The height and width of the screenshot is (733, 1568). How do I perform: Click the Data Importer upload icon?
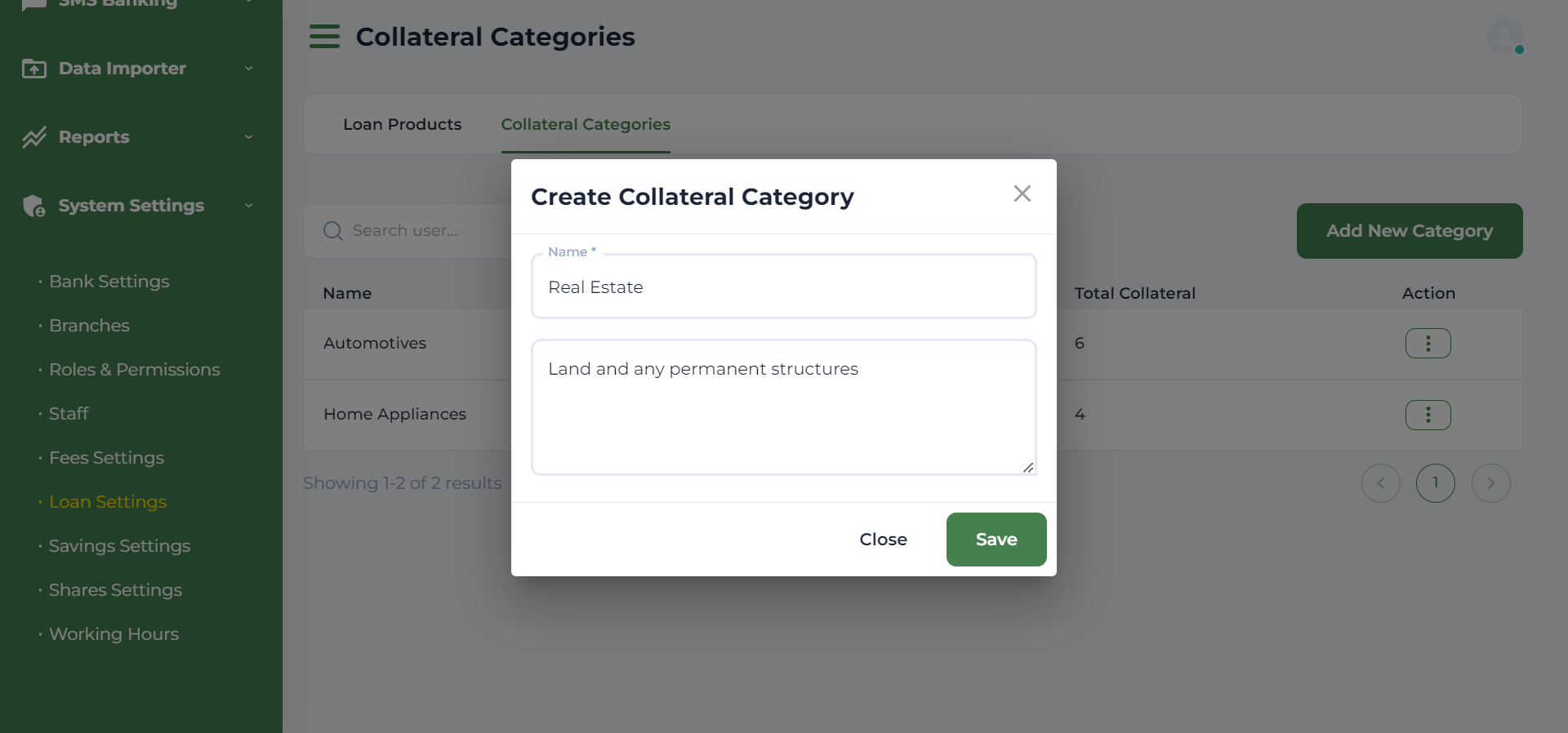pyautogui.click(x=34, y=69)
